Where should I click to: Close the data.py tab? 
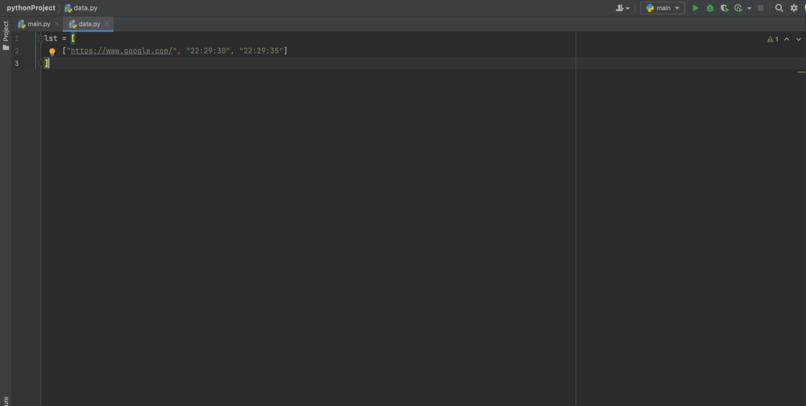[107, 24]
